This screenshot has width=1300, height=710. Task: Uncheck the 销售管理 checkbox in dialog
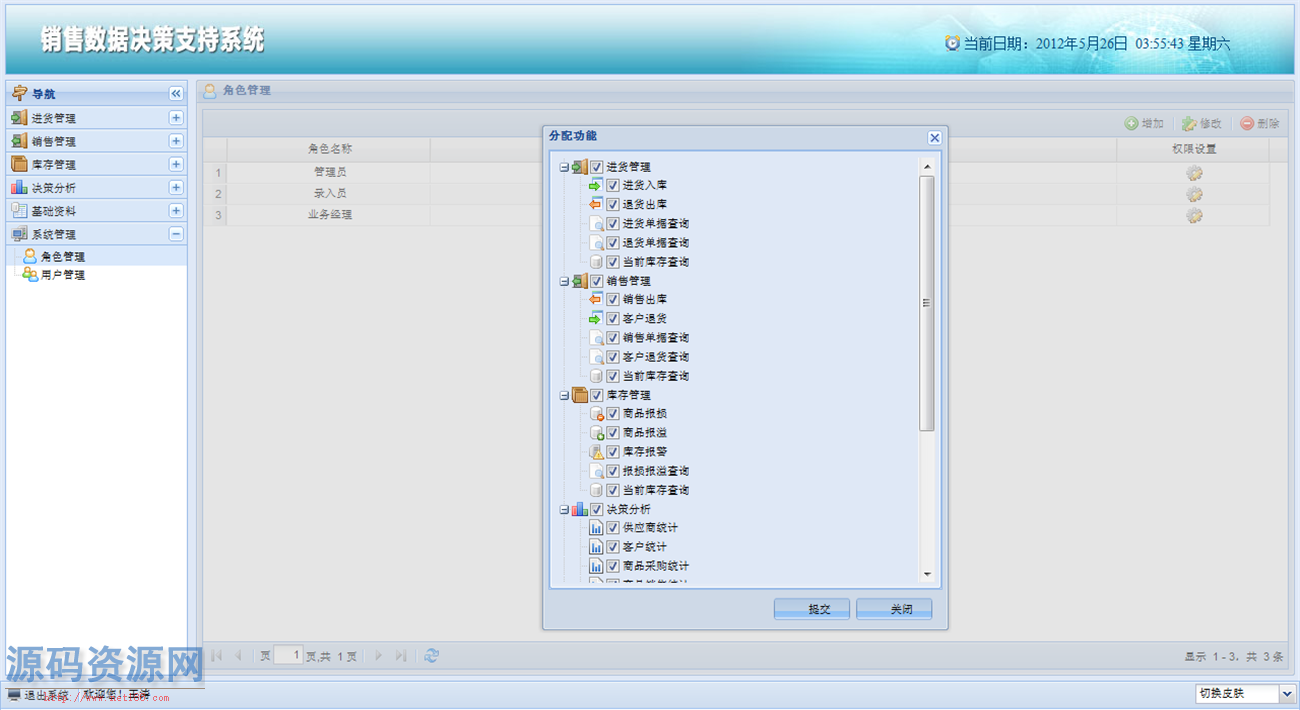click(x=597, y=281)
